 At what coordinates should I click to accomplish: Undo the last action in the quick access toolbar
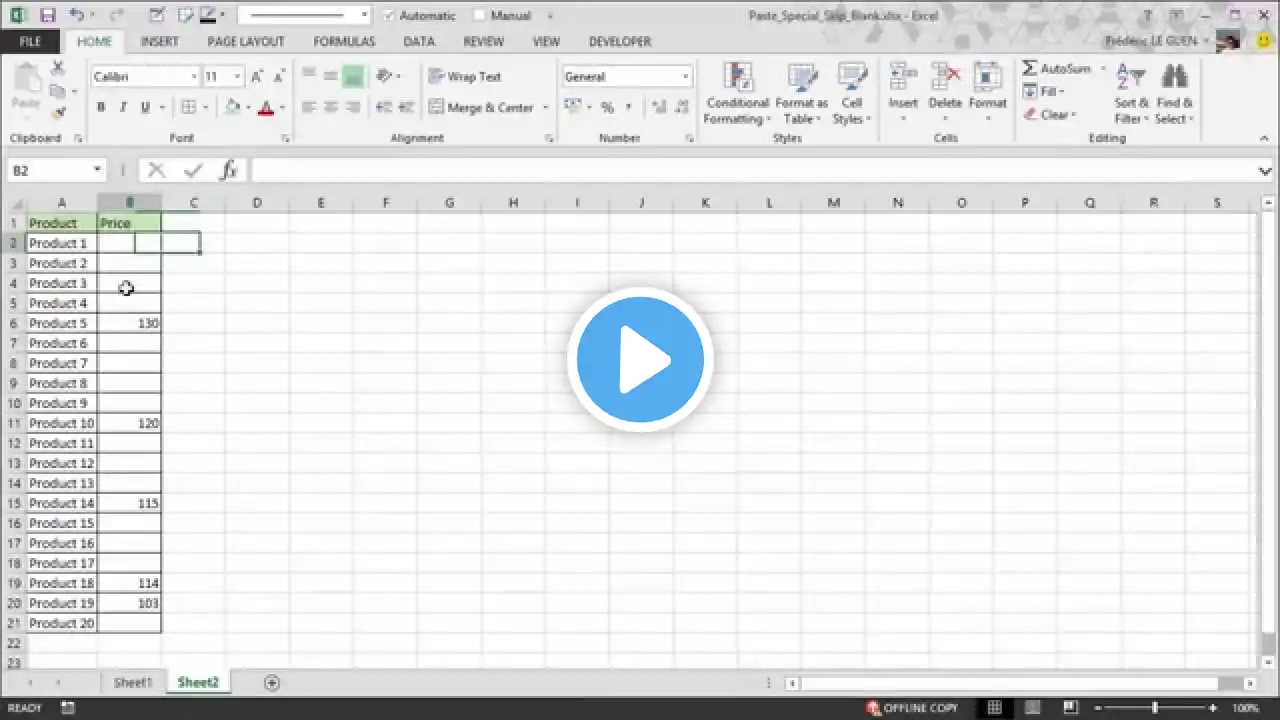tap(77, 15)
